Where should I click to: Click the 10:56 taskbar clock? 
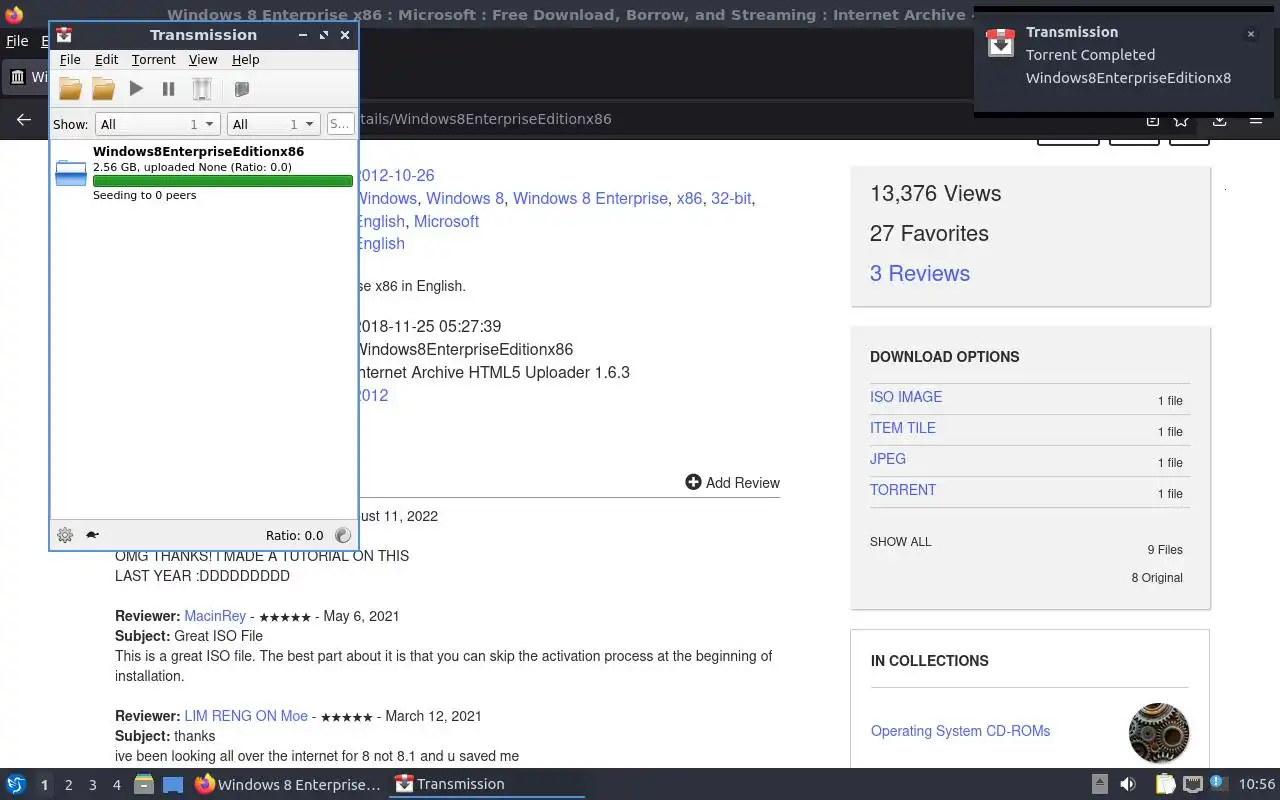1257,785
